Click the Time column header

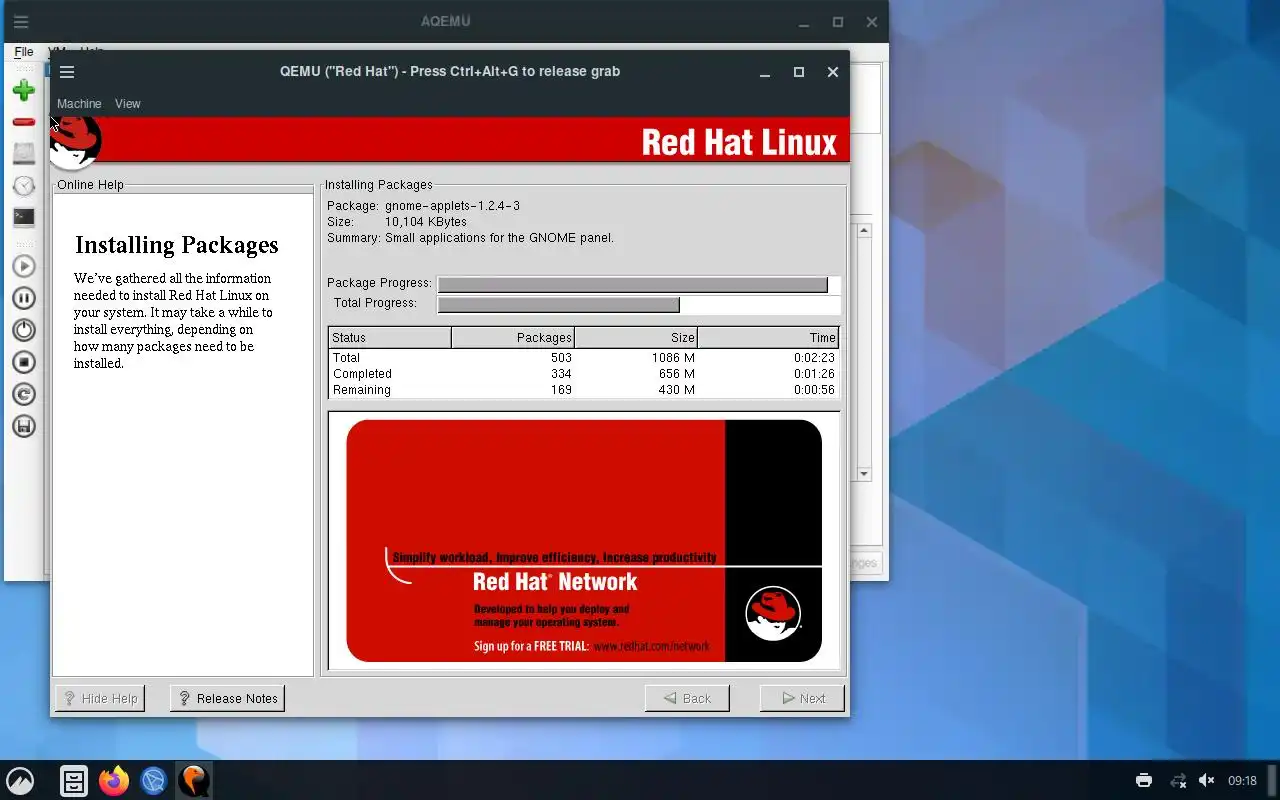pyautogui.click(x=767, y=338)
